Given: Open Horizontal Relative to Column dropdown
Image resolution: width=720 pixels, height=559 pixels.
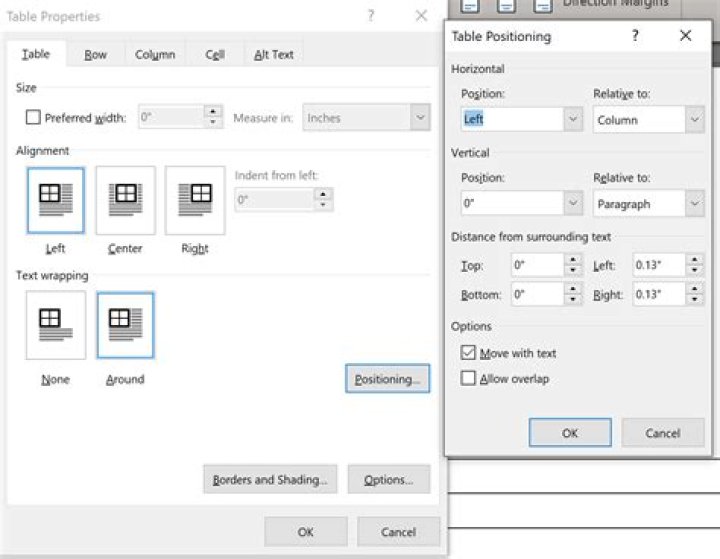Looking at the screenshot, I should pos(695,119).
